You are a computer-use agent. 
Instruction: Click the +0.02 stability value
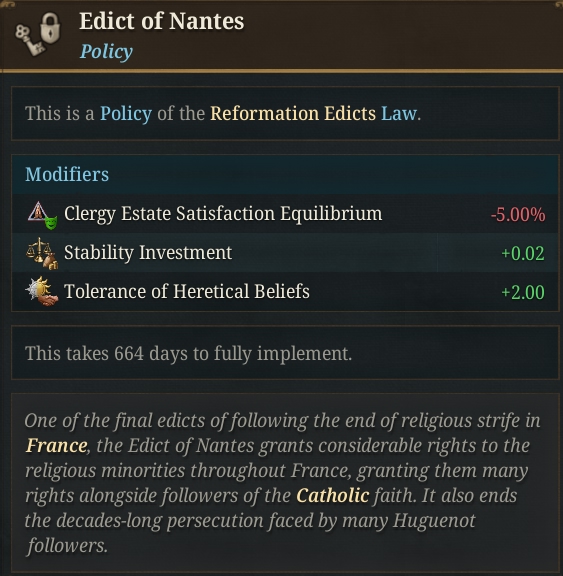coord(523,253)
